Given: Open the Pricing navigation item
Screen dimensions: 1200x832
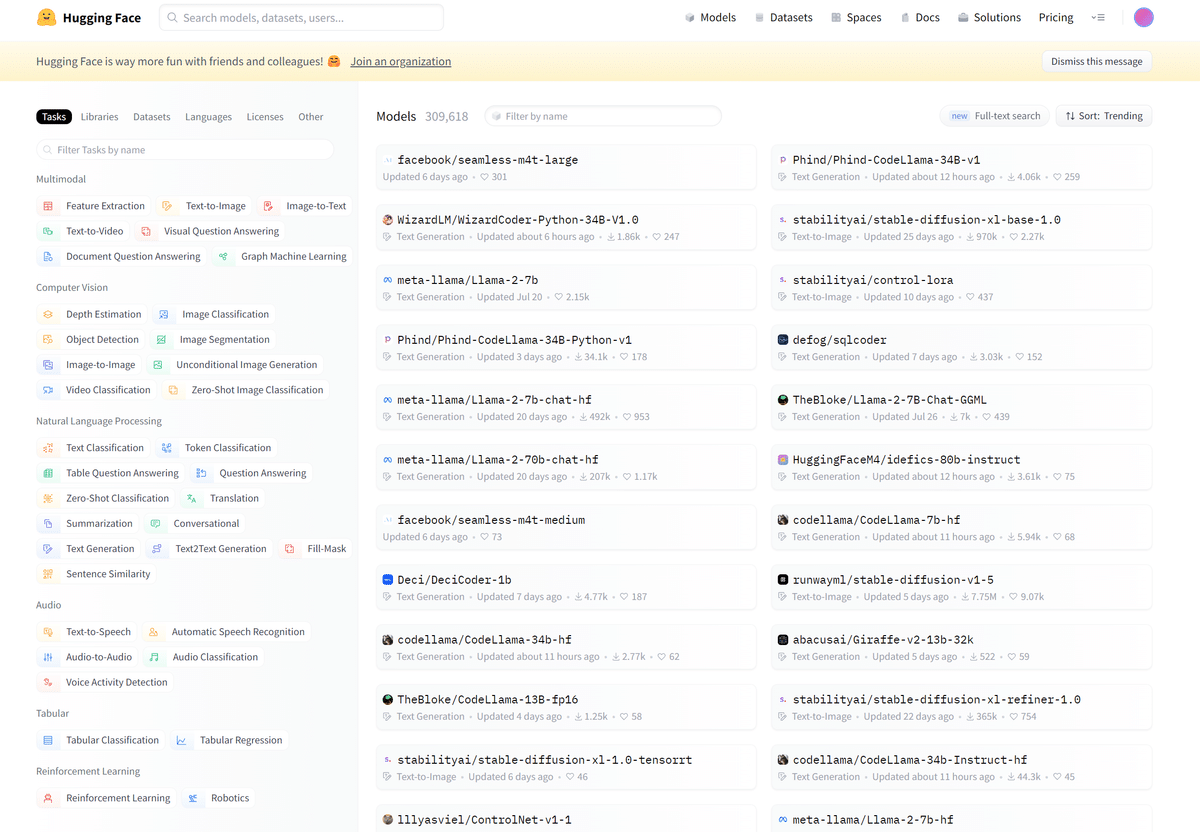Looking at the screenshot, I should [x=1056, y=17].
